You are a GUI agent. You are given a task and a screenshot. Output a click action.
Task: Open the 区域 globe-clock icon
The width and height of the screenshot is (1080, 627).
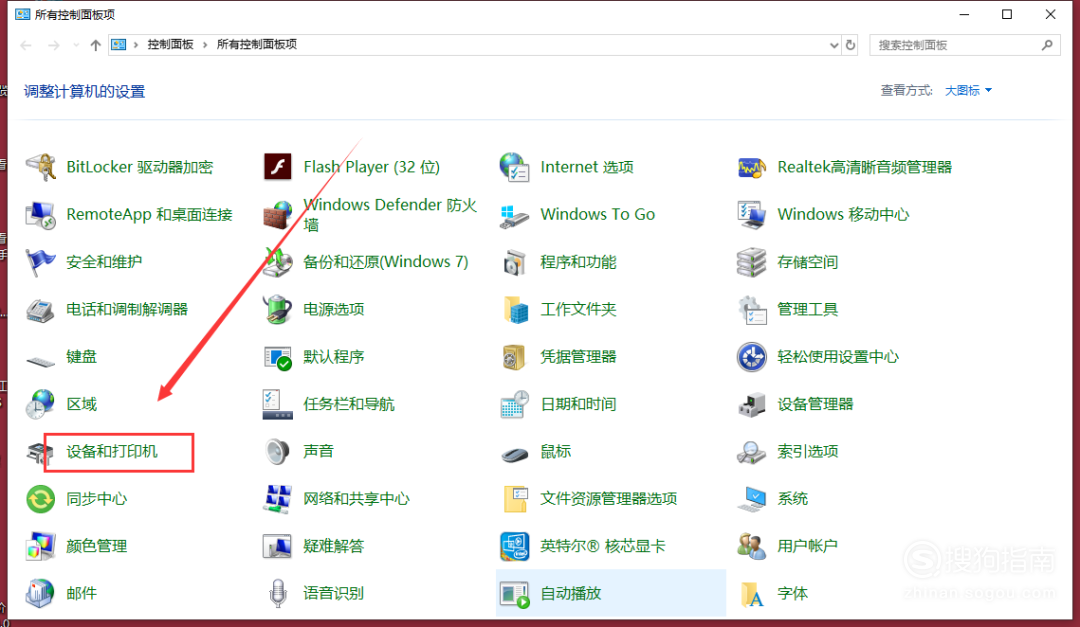(x=41, y=404)
